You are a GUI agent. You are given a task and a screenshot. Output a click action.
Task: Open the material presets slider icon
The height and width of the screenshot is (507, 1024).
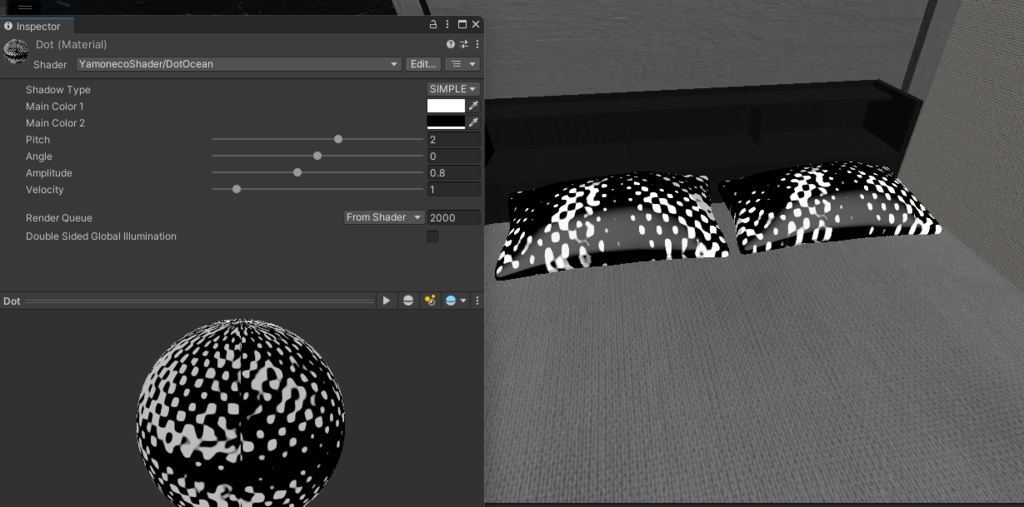[x=464, y=44]
